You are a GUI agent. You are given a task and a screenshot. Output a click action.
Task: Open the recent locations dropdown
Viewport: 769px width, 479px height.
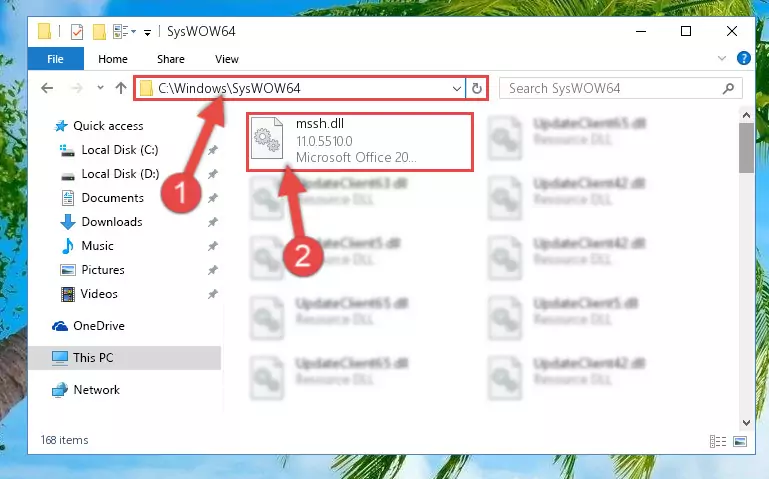(x=101, y=88)
